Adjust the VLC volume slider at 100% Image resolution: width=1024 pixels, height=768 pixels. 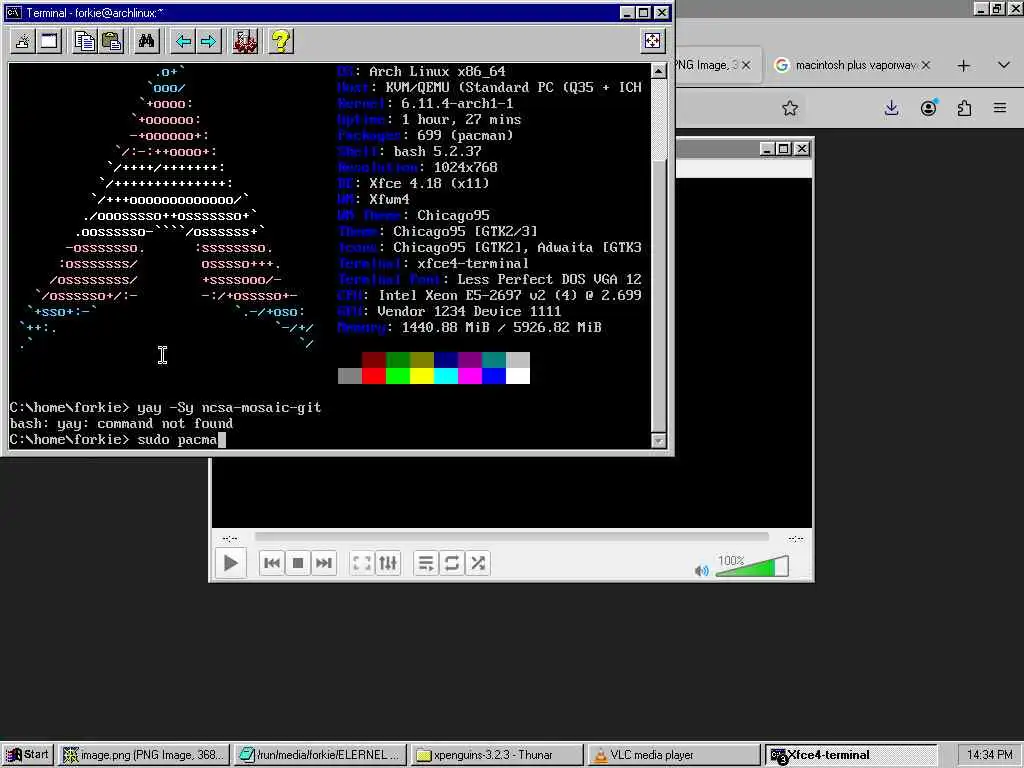(752, 566)
